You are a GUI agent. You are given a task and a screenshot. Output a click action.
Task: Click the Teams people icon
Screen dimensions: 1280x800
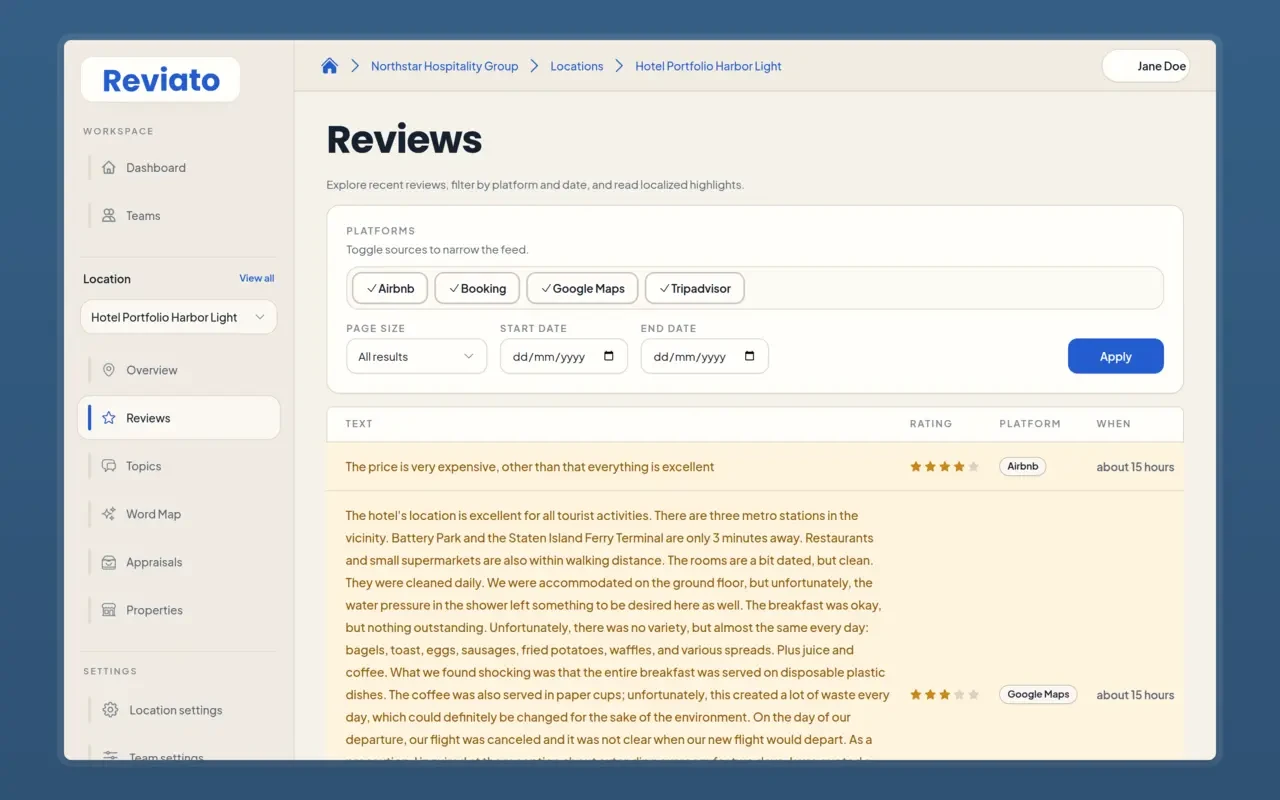tap(109, 216)
